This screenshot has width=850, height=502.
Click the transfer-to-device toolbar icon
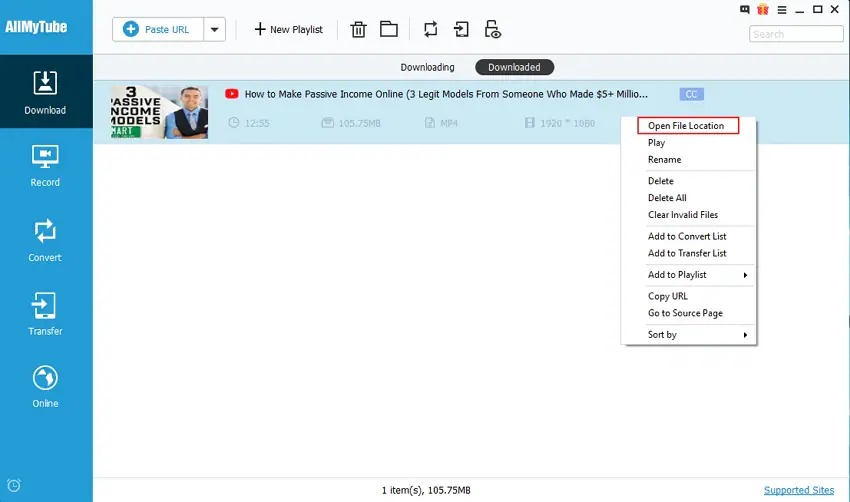tap(461, 29)
